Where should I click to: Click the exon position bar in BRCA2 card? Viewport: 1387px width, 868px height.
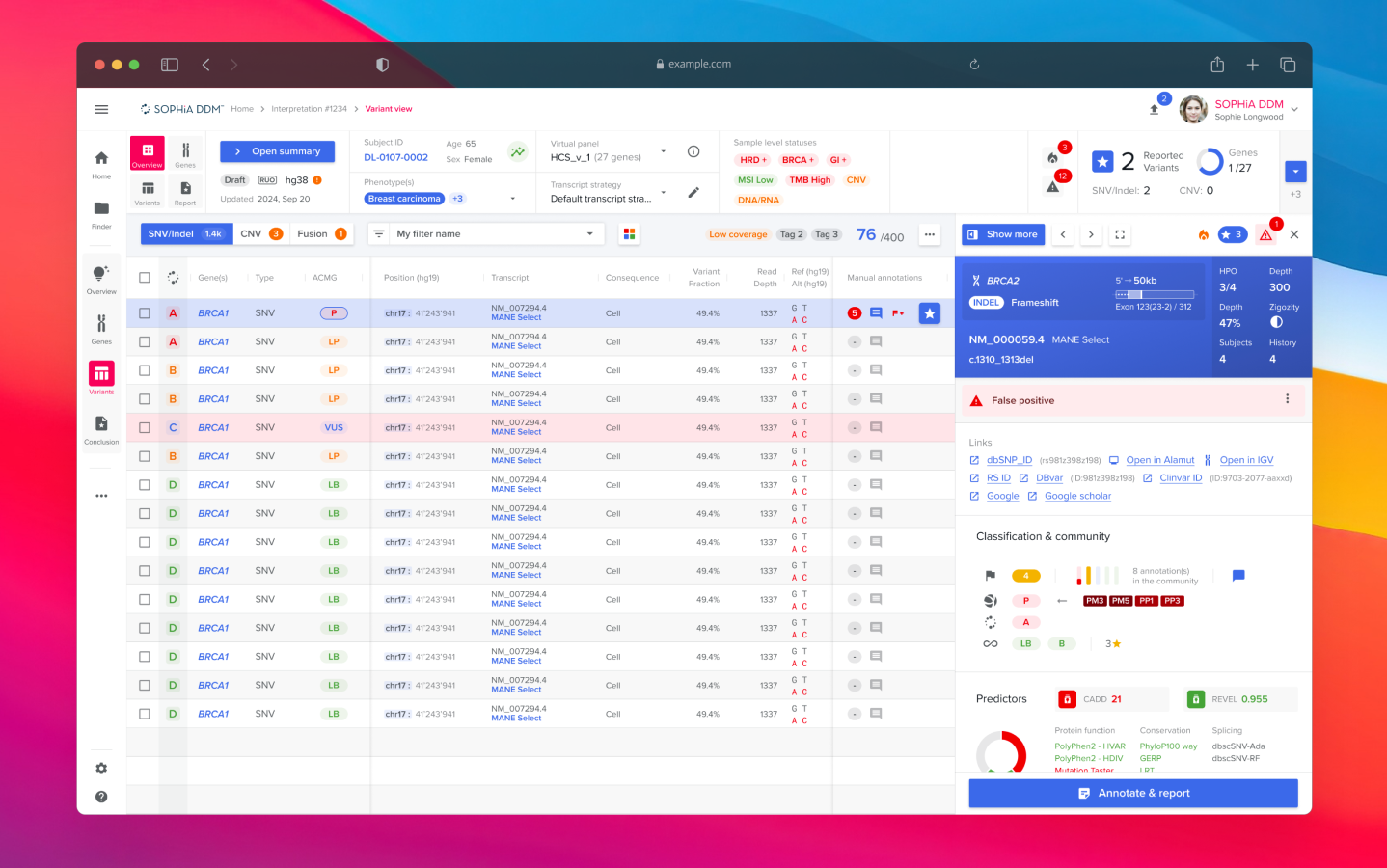[x=1154, y=294]
